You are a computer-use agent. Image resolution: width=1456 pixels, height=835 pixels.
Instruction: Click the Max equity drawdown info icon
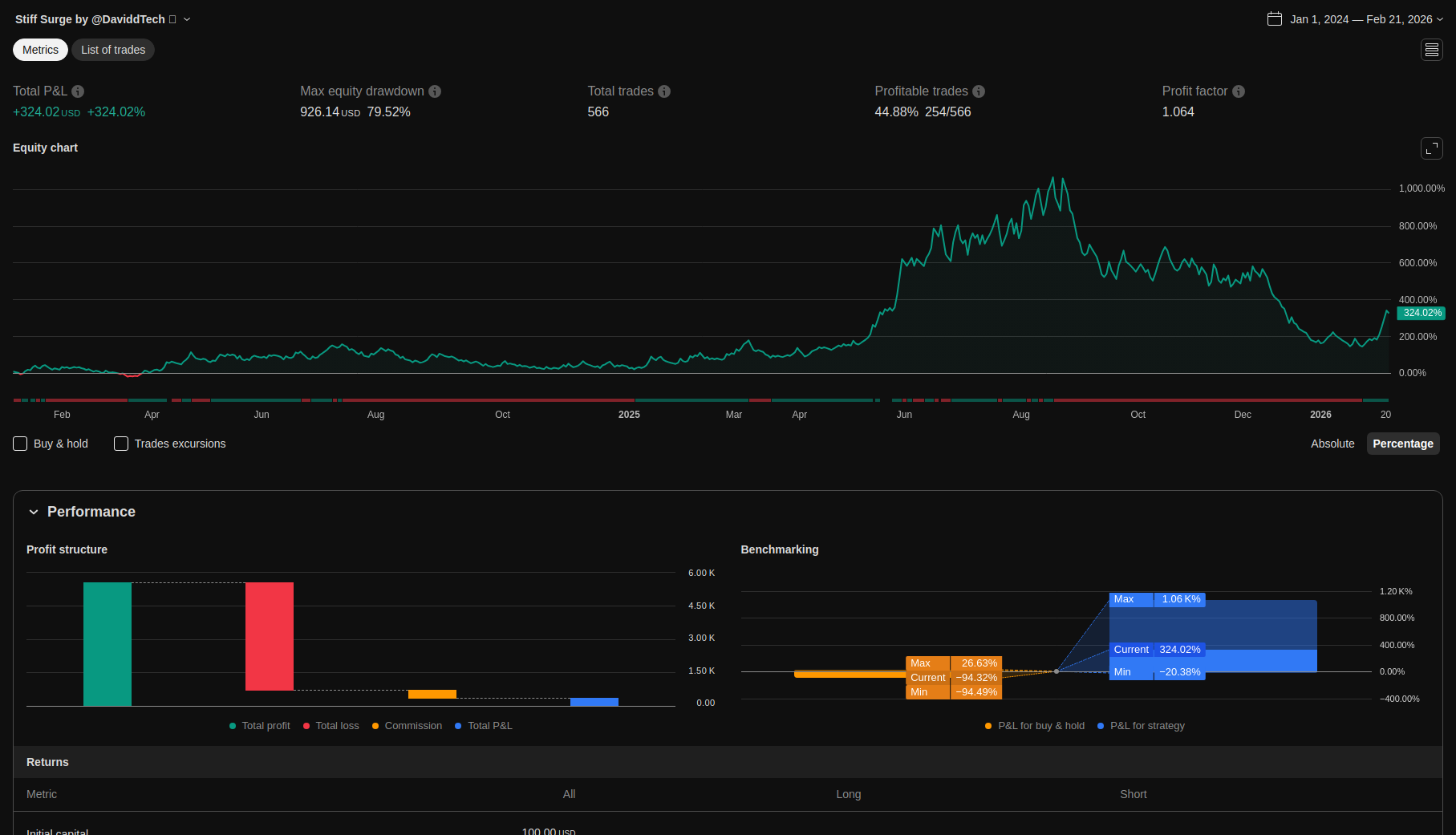[435, 91]
